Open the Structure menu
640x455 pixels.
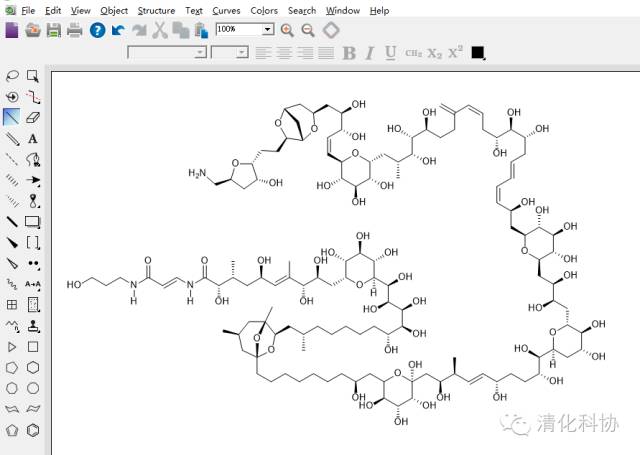156,11
